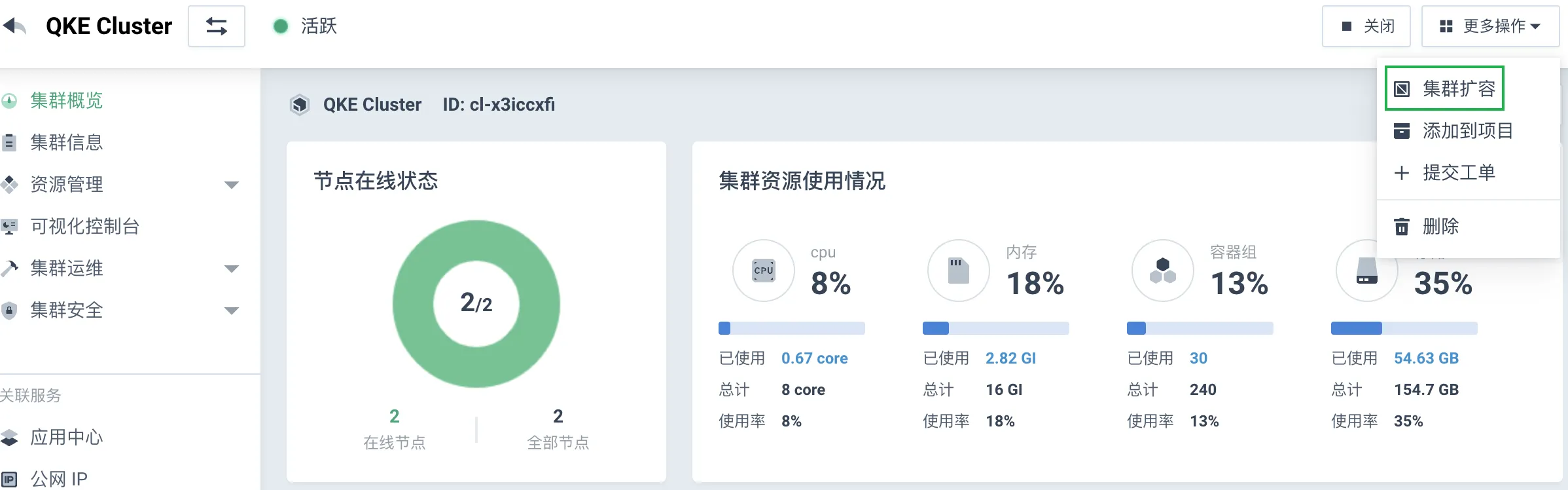
Task: Click the memory usage progress bar
Action: [995, 328]
